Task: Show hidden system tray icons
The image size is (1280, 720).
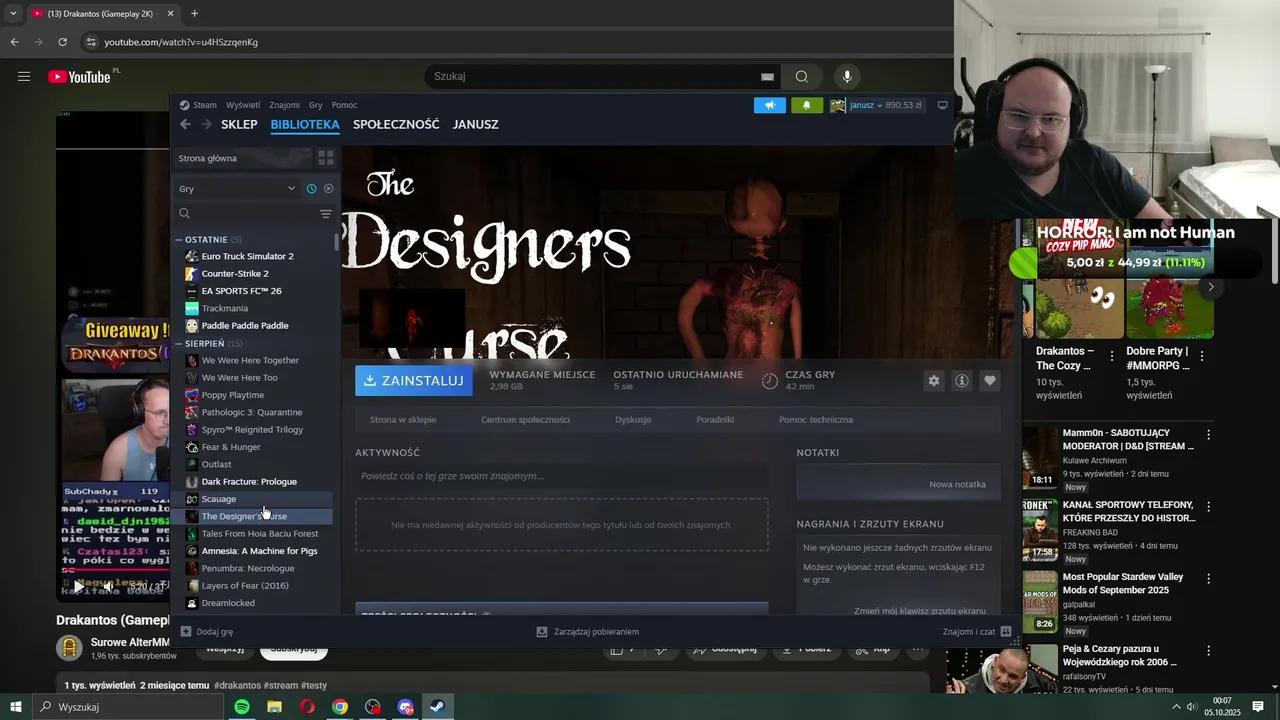Action: pos(1176,707)
